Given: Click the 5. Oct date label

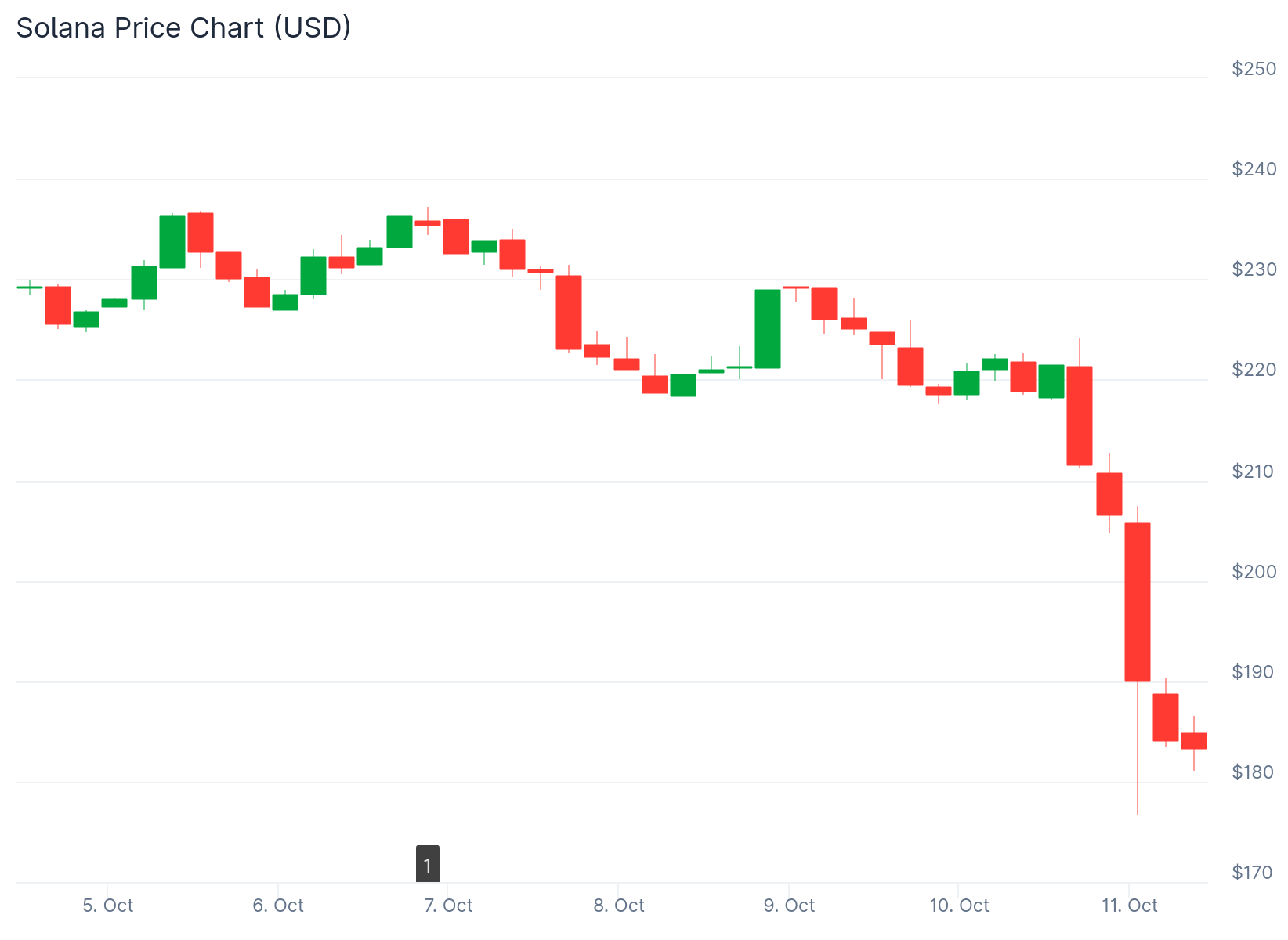Looking at the screenshot, I should point(108,906).
